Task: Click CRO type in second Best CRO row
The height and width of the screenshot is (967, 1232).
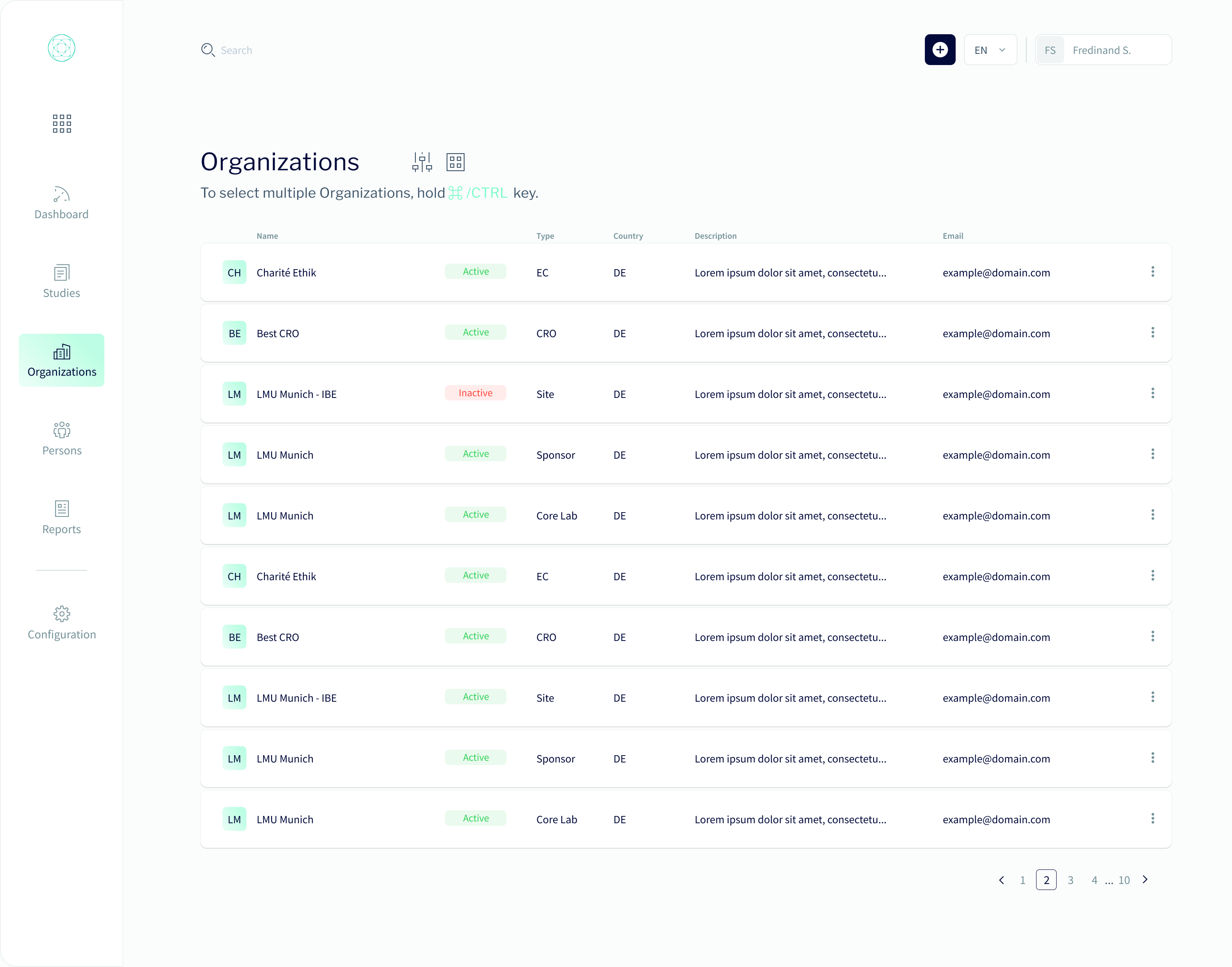Action: point(546,638)
